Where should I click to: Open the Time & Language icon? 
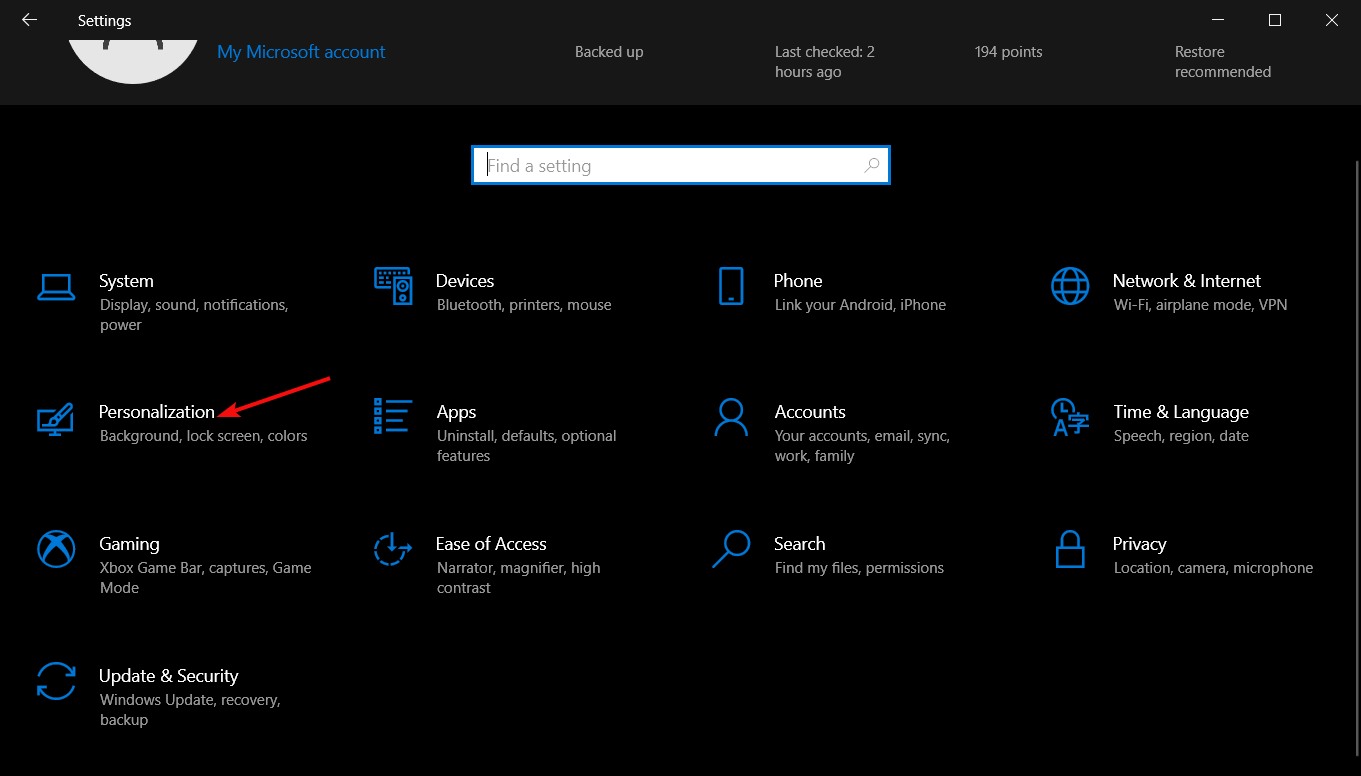(1070, 417)
